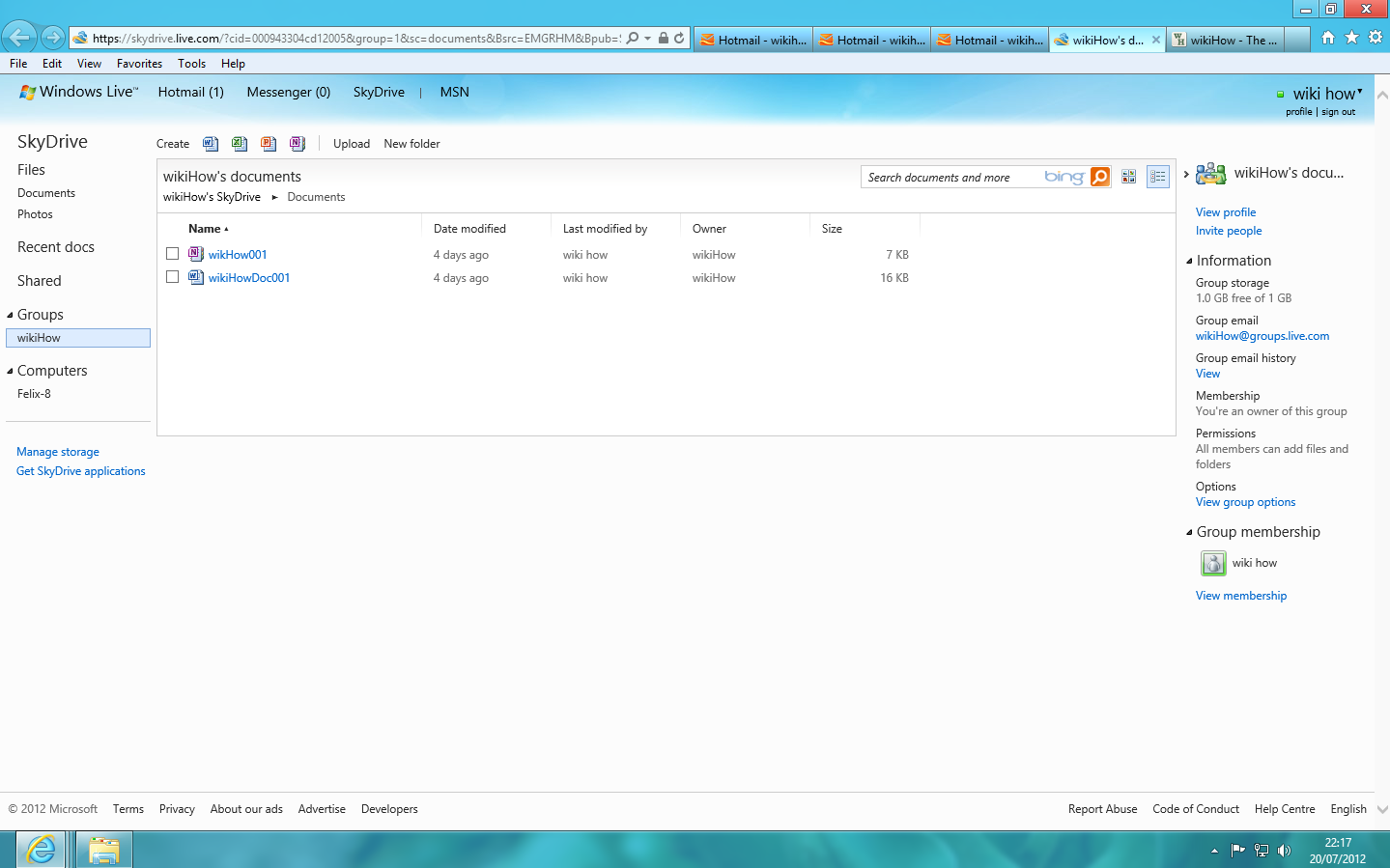Click the sign out link

[x=1338, y=112]
